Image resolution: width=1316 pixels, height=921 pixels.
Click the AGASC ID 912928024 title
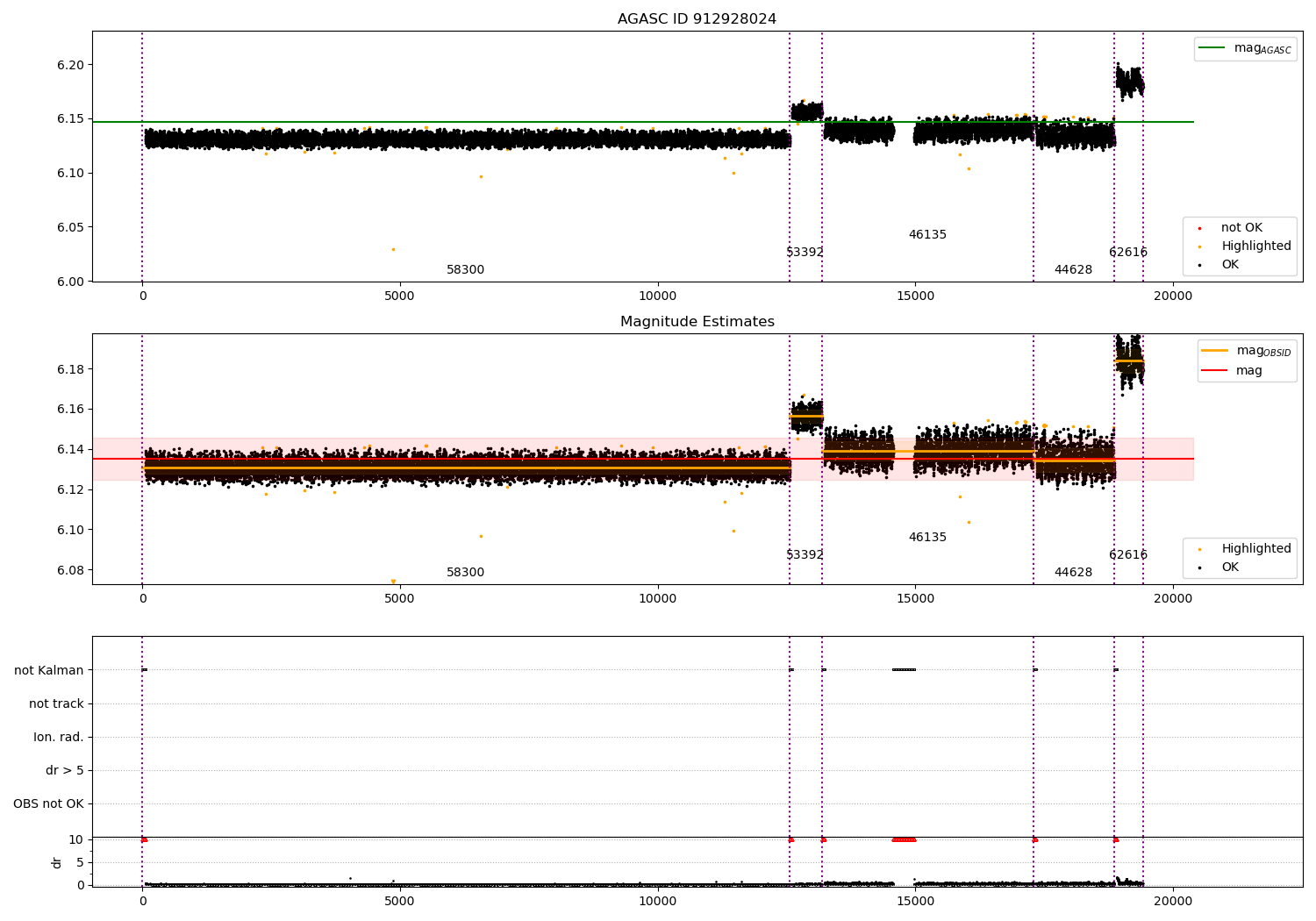click(x=697, y=19)
